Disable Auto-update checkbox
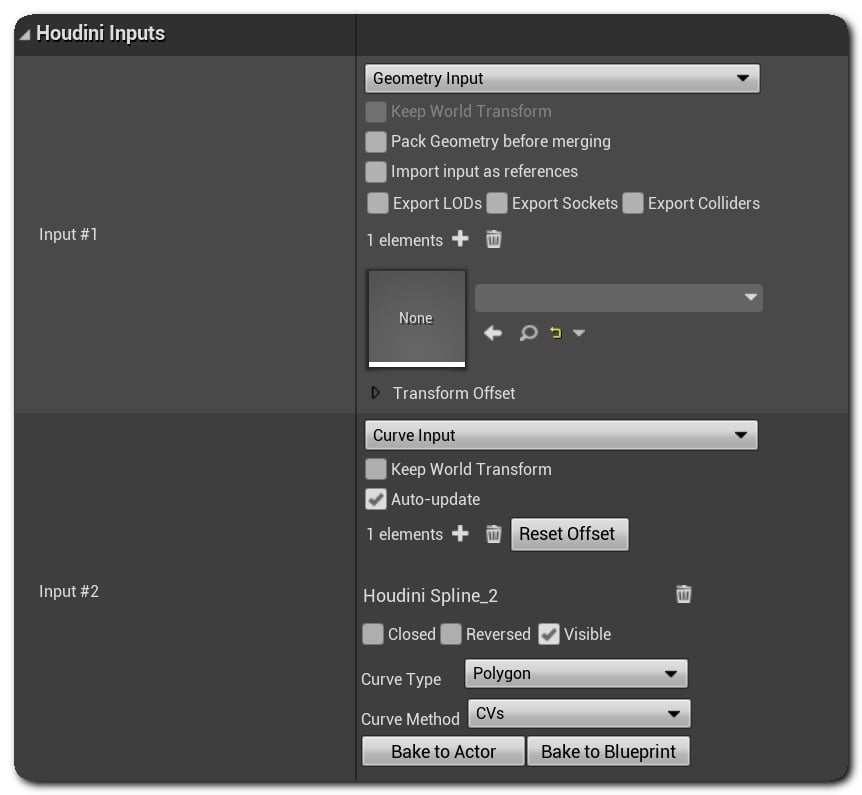The height and width of the screenshot is (795, 862). click(x=376, y=499)
